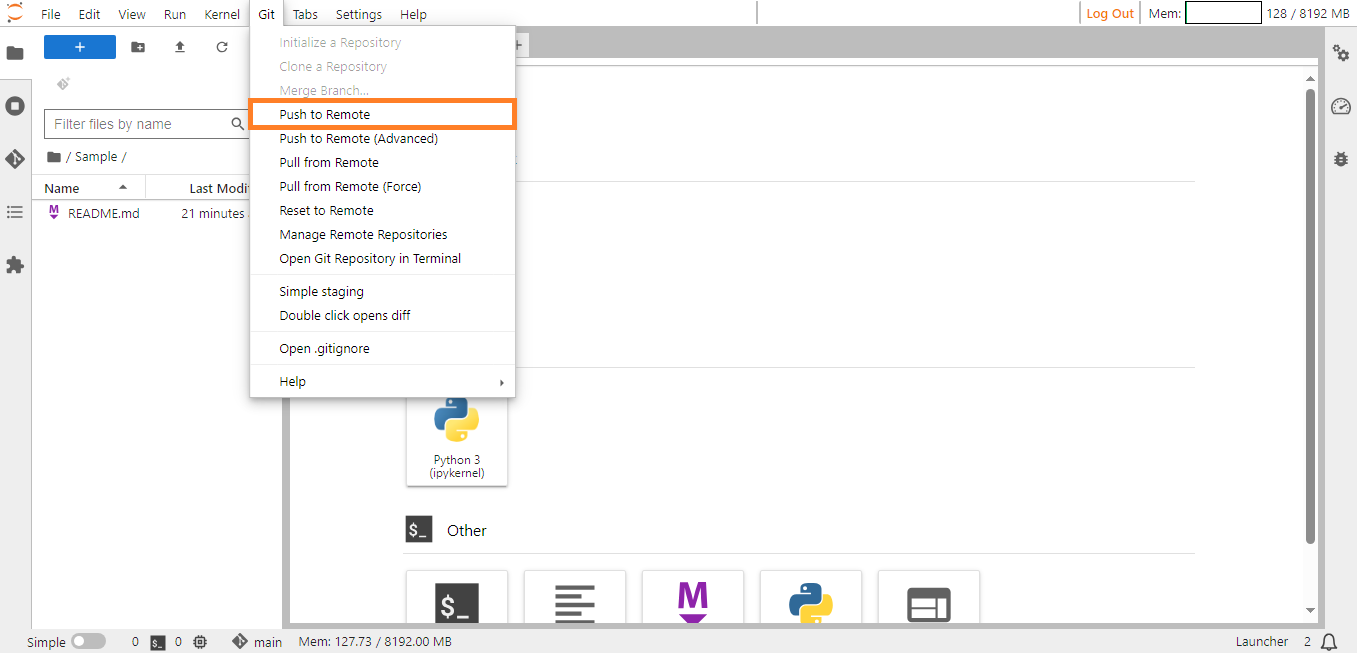Open the Edit menu
Viewport: 1357px width, 653px height.
pyautogui.click(x=89, y=14)
